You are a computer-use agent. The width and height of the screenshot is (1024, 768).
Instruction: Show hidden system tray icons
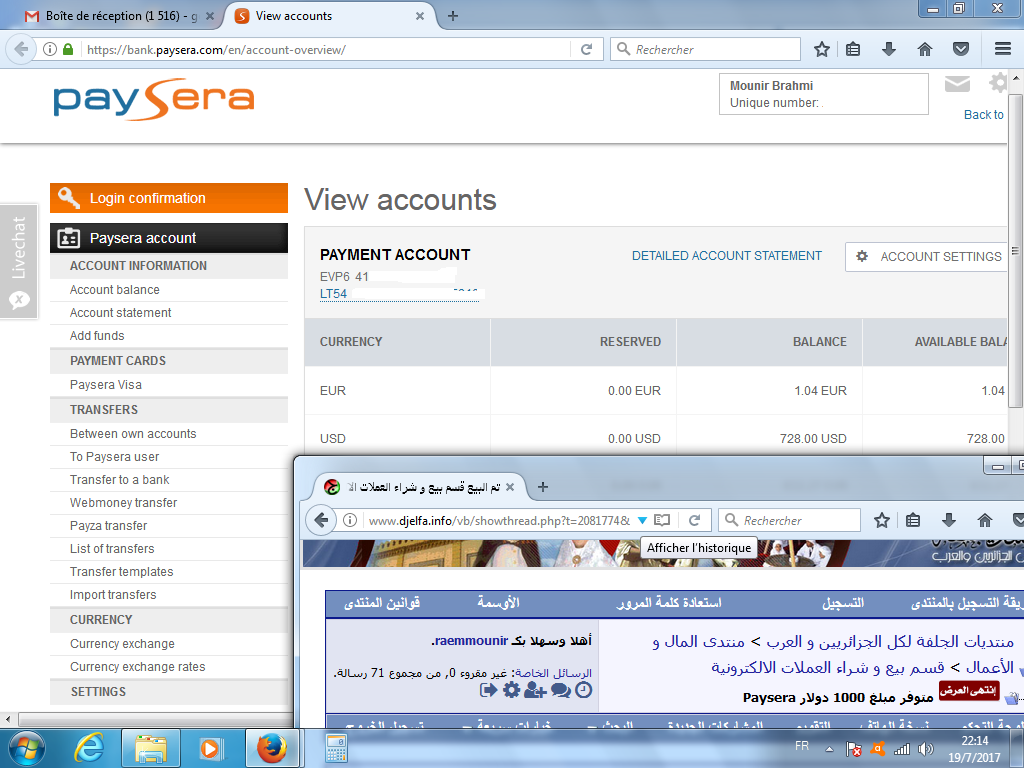829,749
